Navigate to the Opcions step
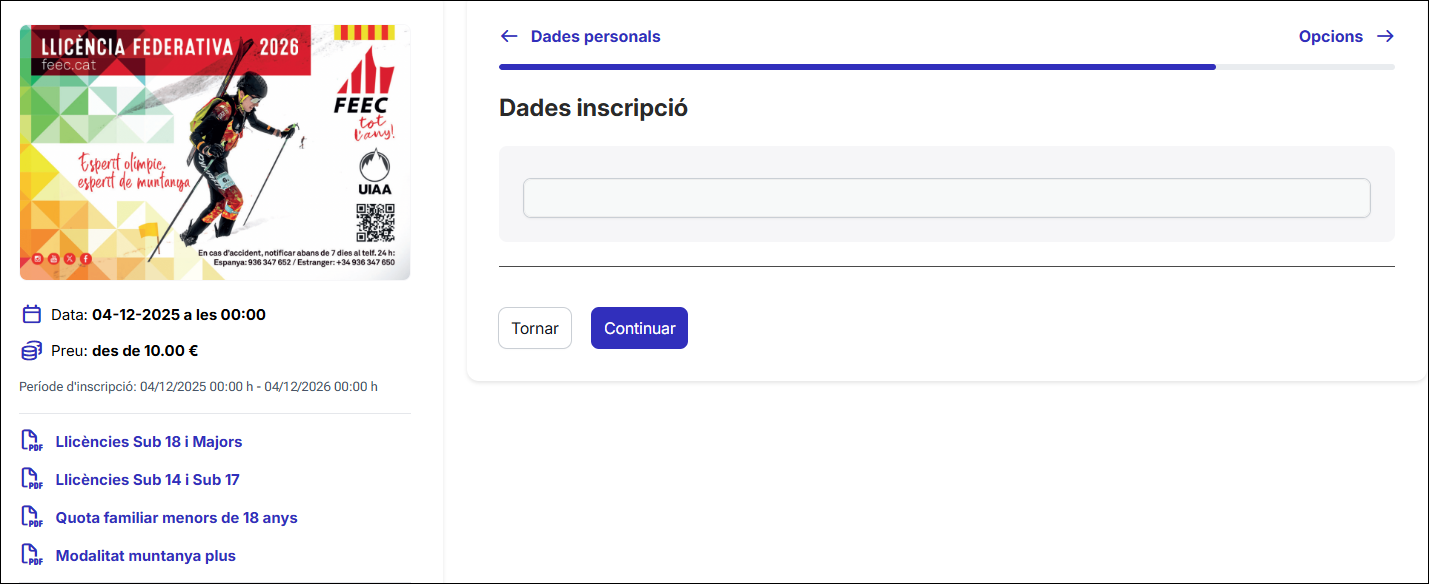Image resolution: width=1429 pixels, height=584 pixels. pyautogui.click(x=1331, y=36)
